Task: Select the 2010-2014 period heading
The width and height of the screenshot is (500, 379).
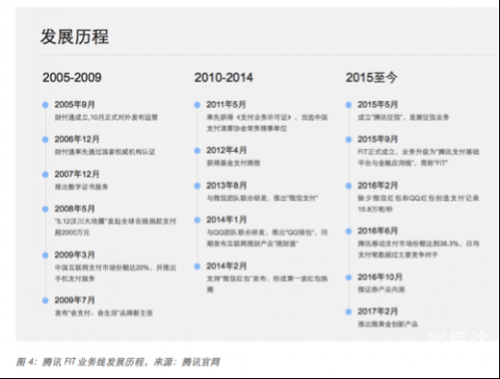Action: click(x=224, y=77)
